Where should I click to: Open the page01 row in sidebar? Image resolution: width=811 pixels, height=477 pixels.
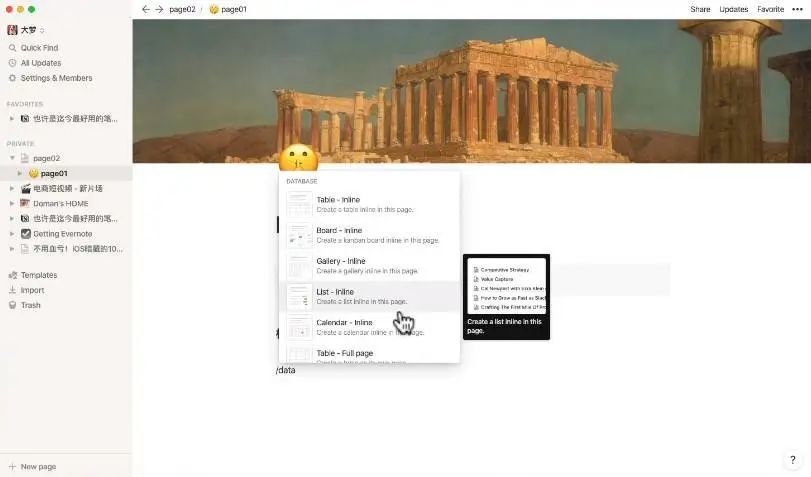tap(66, 173)
